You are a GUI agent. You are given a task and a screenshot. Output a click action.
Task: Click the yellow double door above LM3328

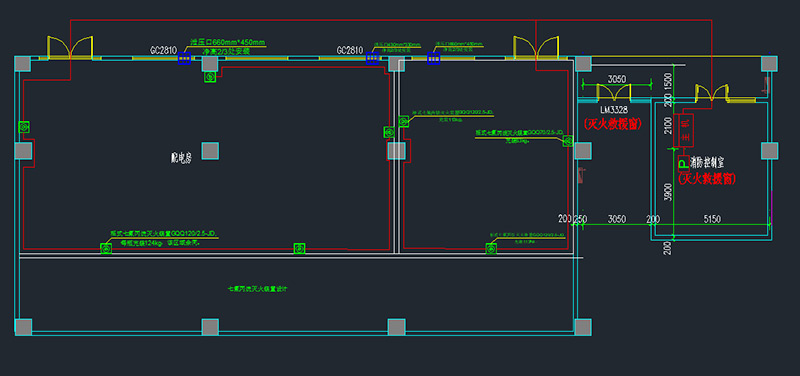pos(614,92)
